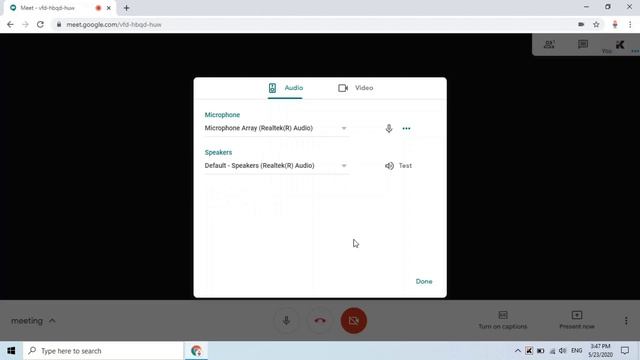This screenshot has width=640, height=360.
Task: Open more options three-dot menu in call bar
Action: click(626, 321)
